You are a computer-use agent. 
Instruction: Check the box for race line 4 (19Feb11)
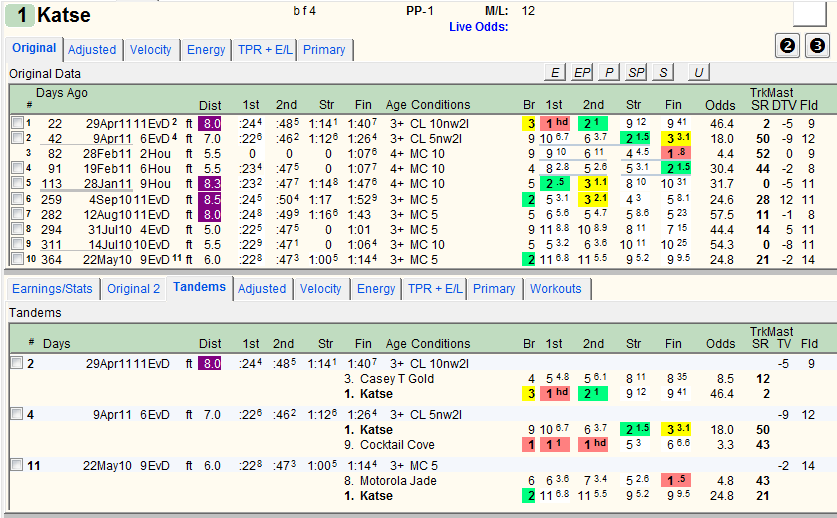point(17,168)
